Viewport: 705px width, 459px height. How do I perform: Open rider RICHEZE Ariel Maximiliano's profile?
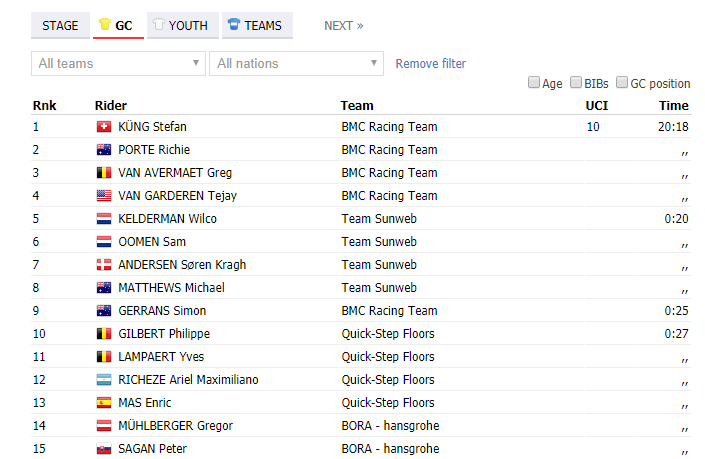click(188, 380)
